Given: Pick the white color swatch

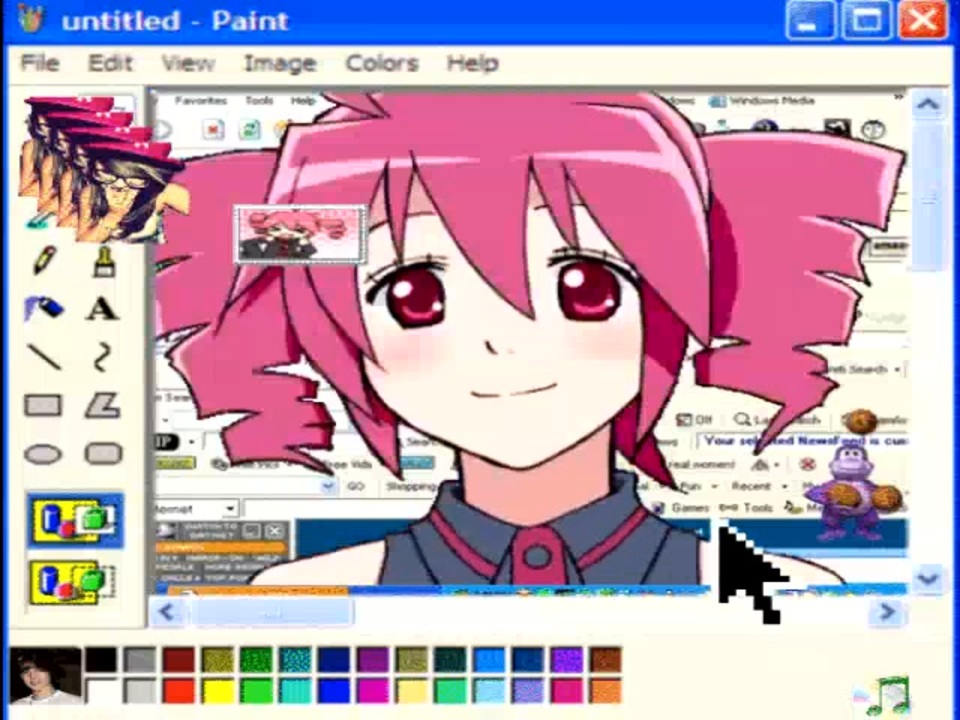Looking at the screenshot, I should point(102,692).
